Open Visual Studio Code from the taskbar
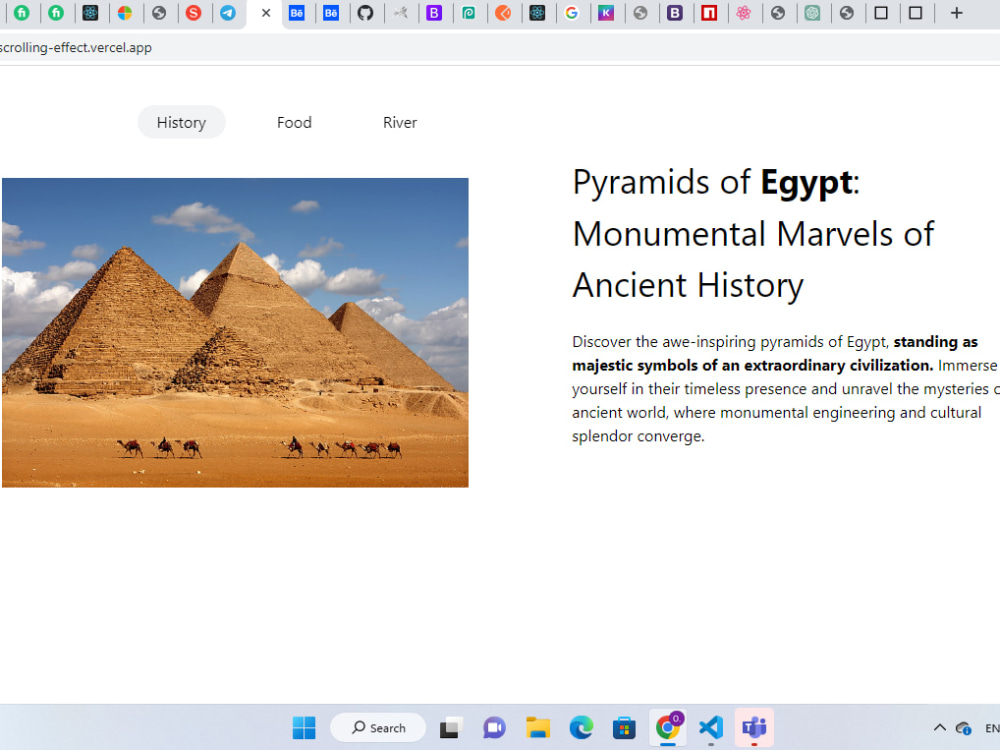The image size is (1000, 750). [710, 728]
